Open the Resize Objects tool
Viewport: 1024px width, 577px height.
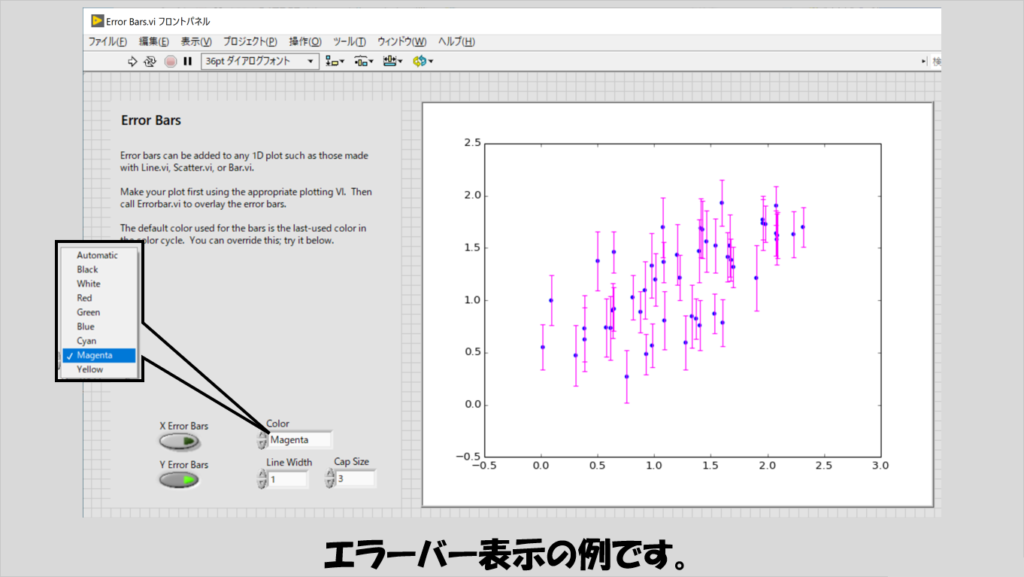(x=392, y=61)
